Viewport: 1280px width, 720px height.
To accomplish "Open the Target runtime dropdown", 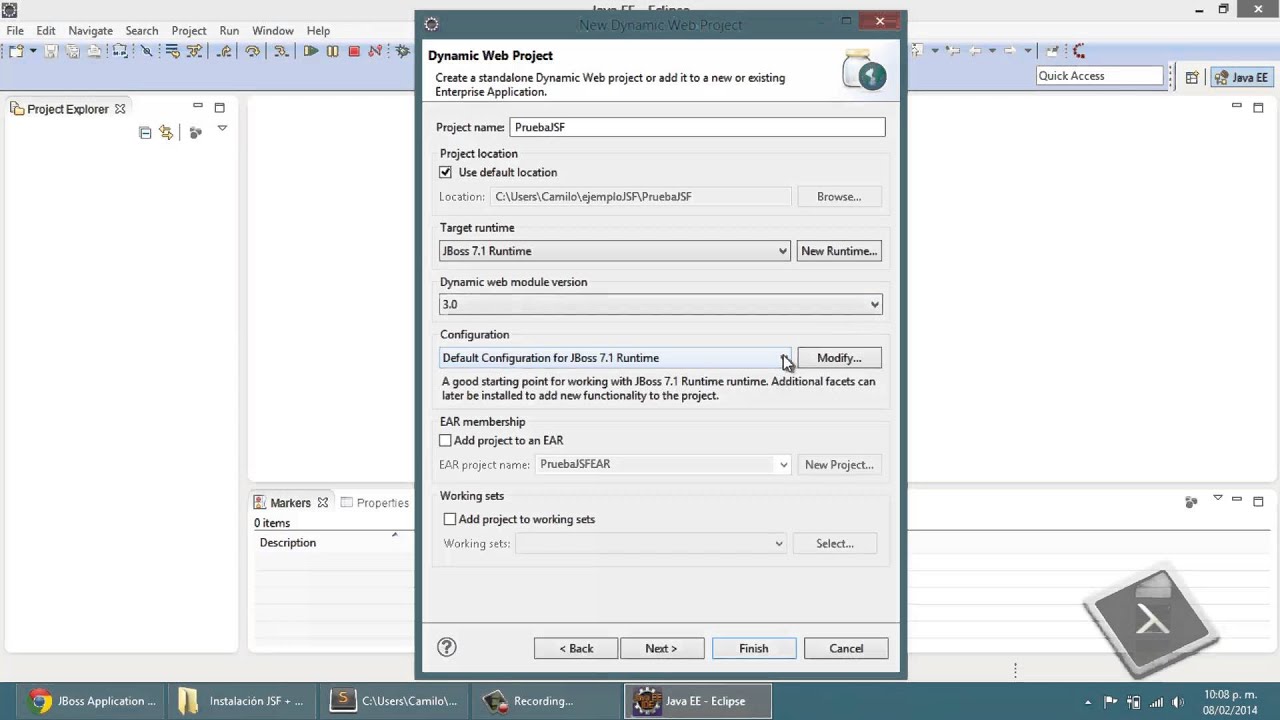I will point(782,251).
